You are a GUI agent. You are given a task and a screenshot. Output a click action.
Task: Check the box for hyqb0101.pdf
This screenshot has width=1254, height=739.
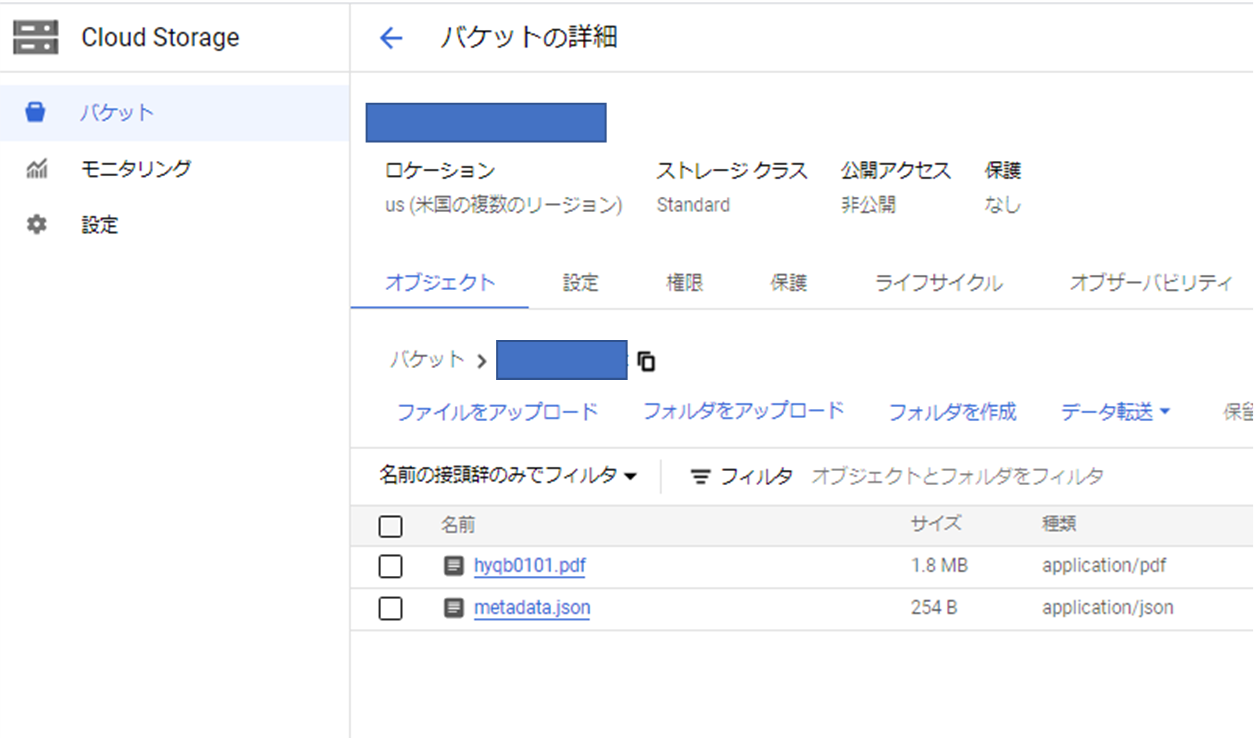click(x=391, y=567)
